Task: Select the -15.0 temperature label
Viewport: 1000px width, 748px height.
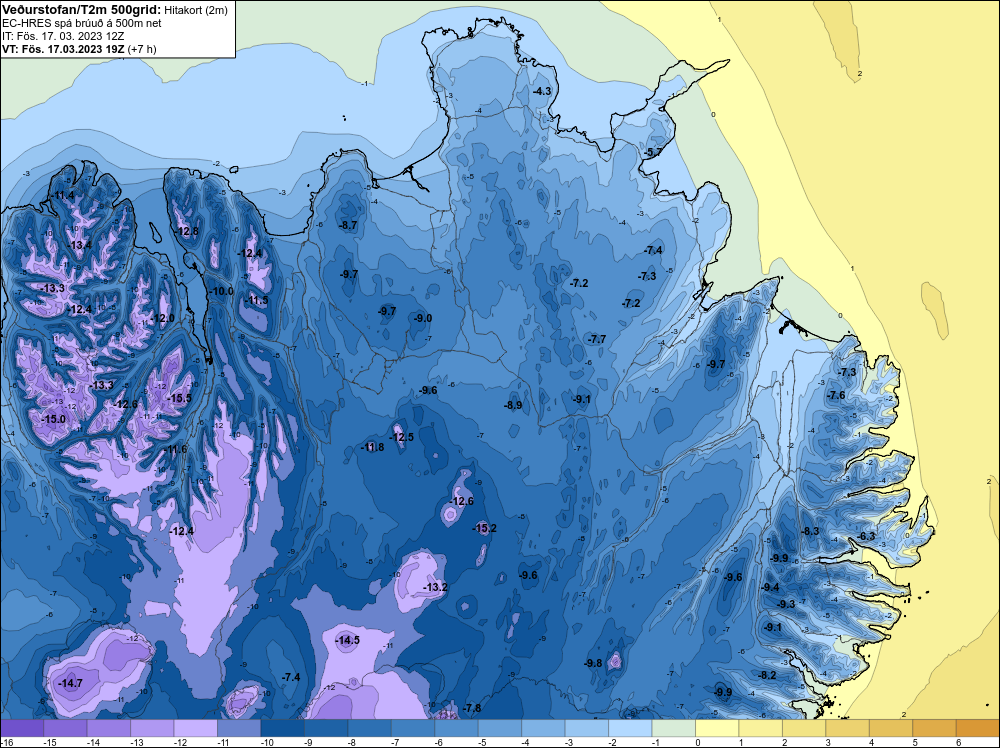Action: [x=54, y=420]
